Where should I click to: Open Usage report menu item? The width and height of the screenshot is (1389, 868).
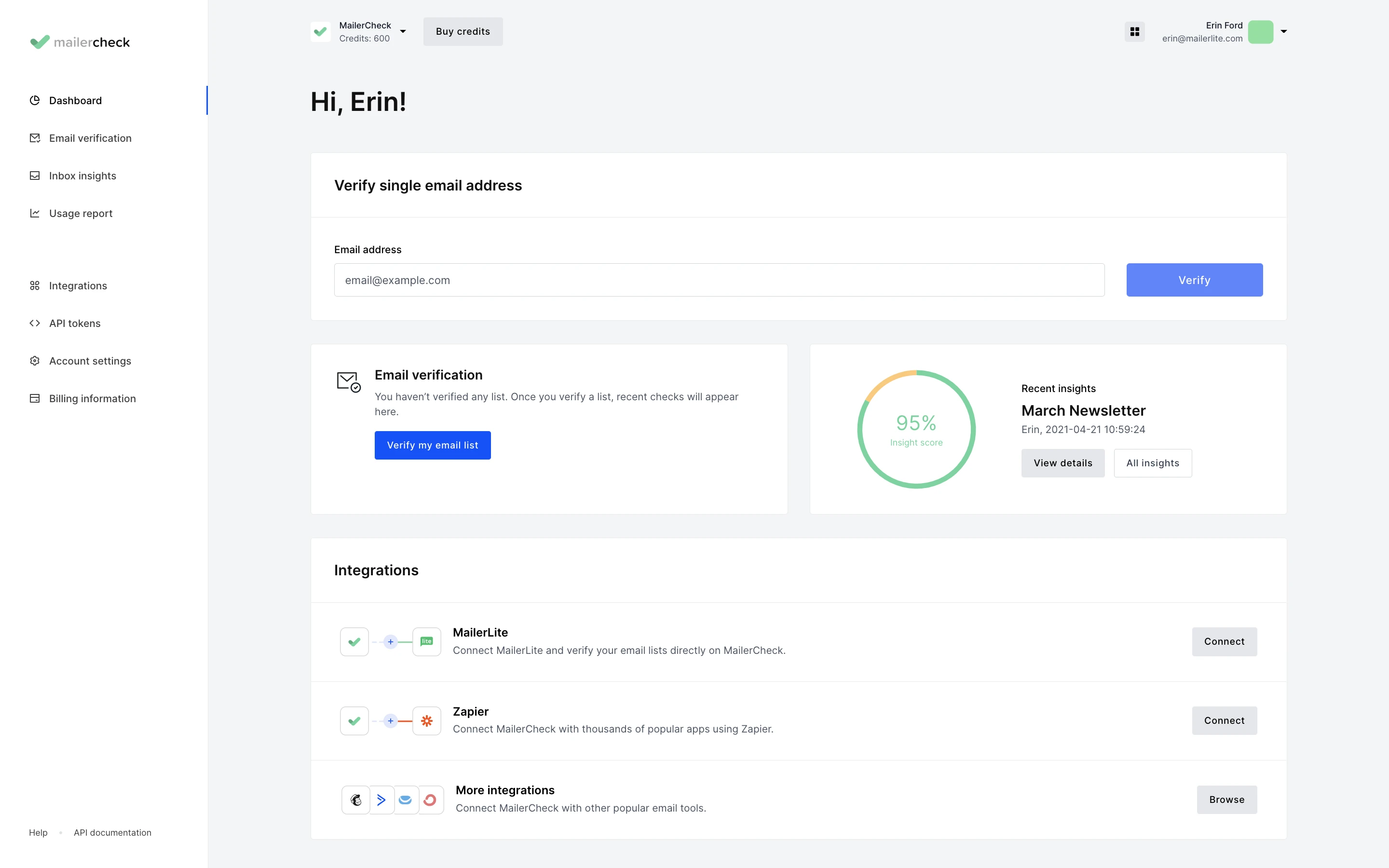tap(81, 214)
